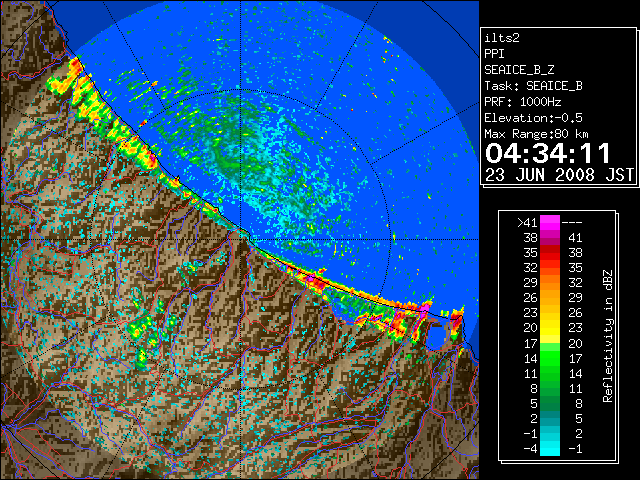Click the 'PRF: 1000Hz' text
The height and width of the screenshot is (480, 640).
(x=523, y=102)
